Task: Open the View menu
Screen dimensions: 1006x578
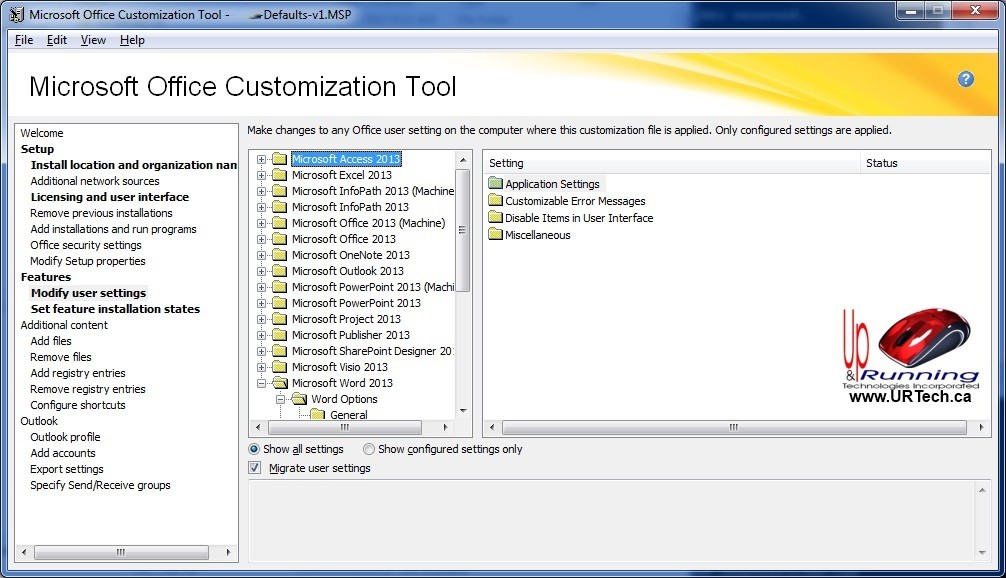Action: 93,40
